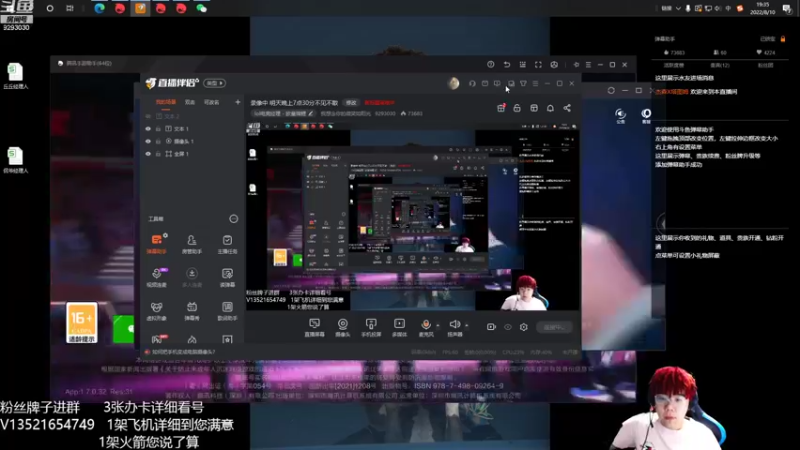
Task: Click the record video camera icon
Action: tap(491, 327)
